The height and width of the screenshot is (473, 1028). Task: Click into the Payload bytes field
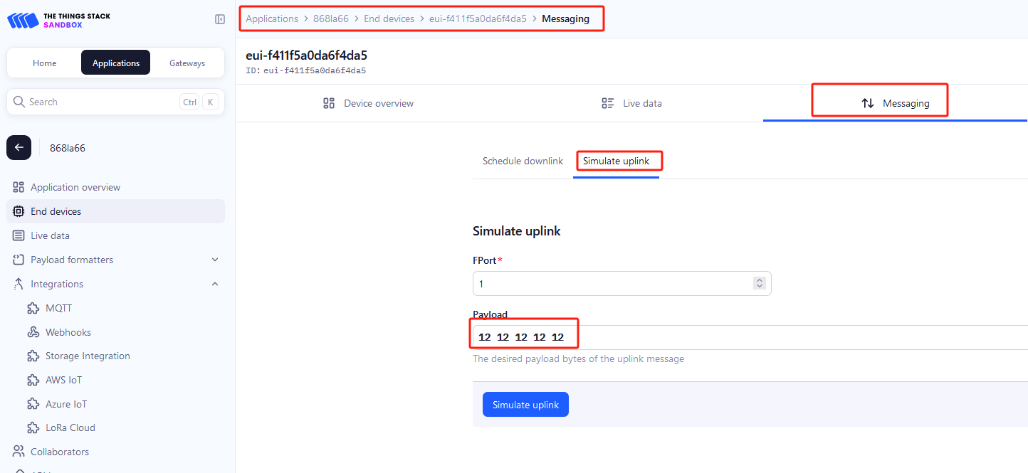click(x=750, y=337)
